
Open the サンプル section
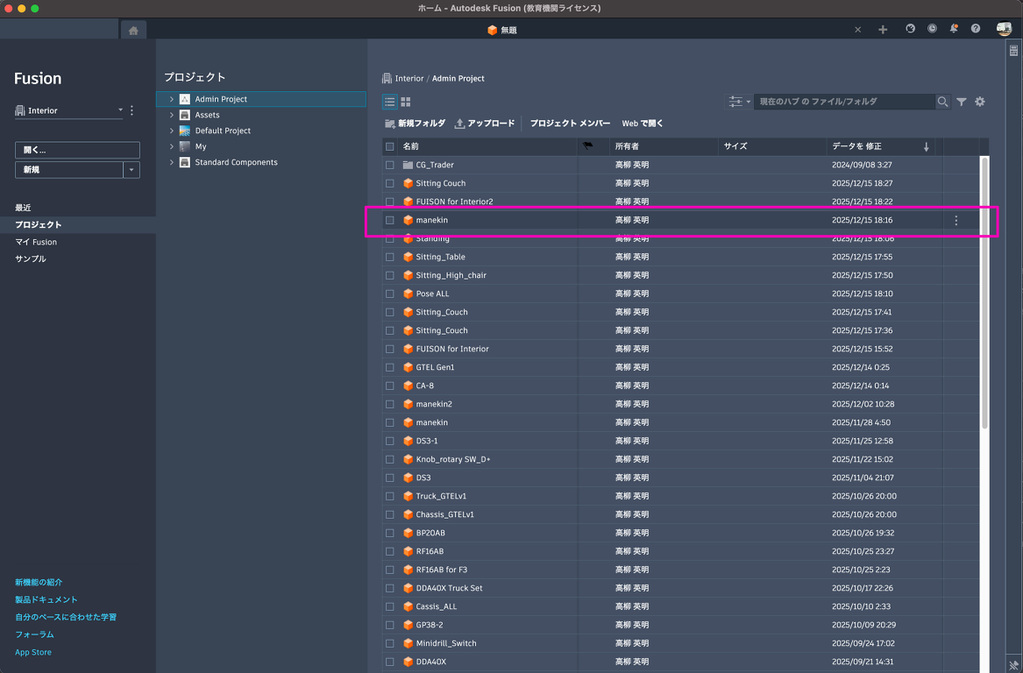(30, 259)
